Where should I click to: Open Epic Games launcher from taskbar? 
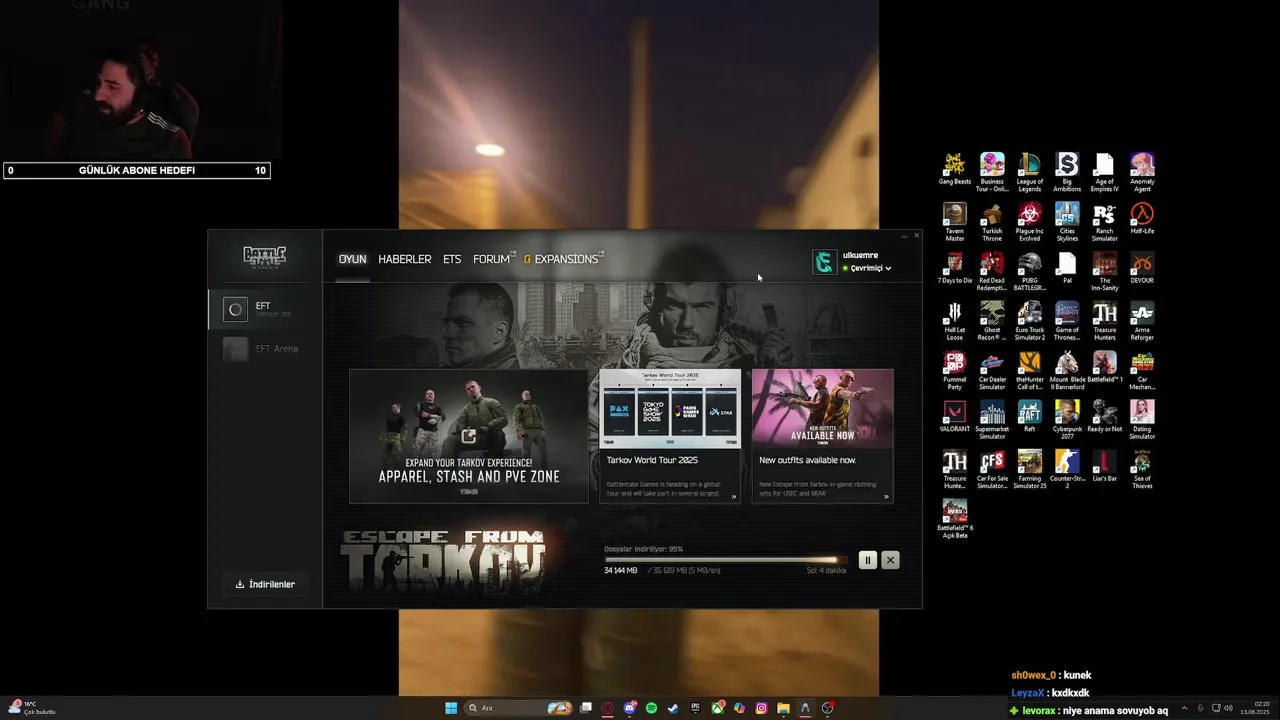(695, 708)
